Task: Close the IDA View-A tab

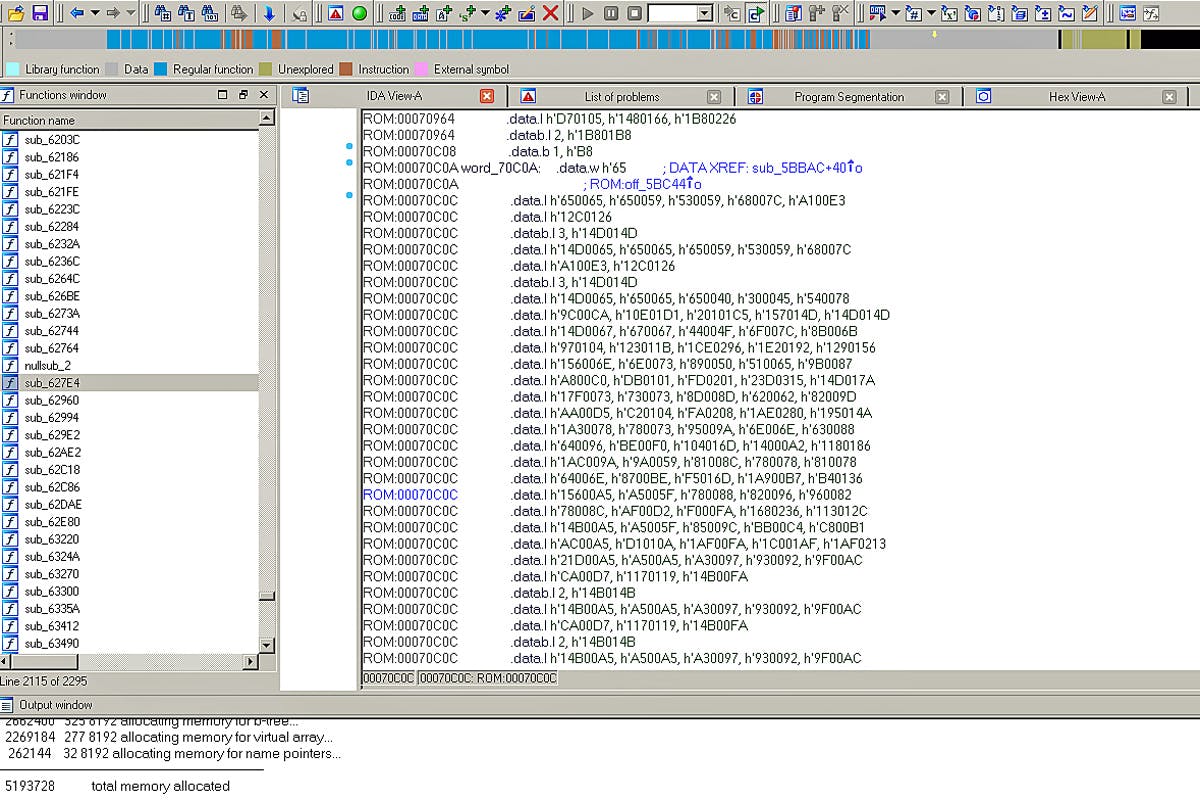Action: point(487,97)
